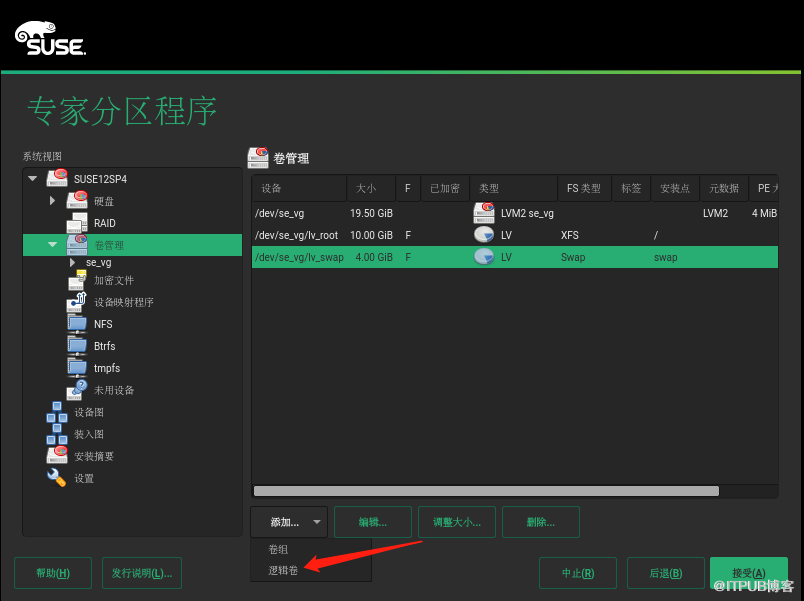Open Release Notes (发行说明(L)...) button
Image resolution: width=804 pixels, height=601 pixels.
point(142,573)
